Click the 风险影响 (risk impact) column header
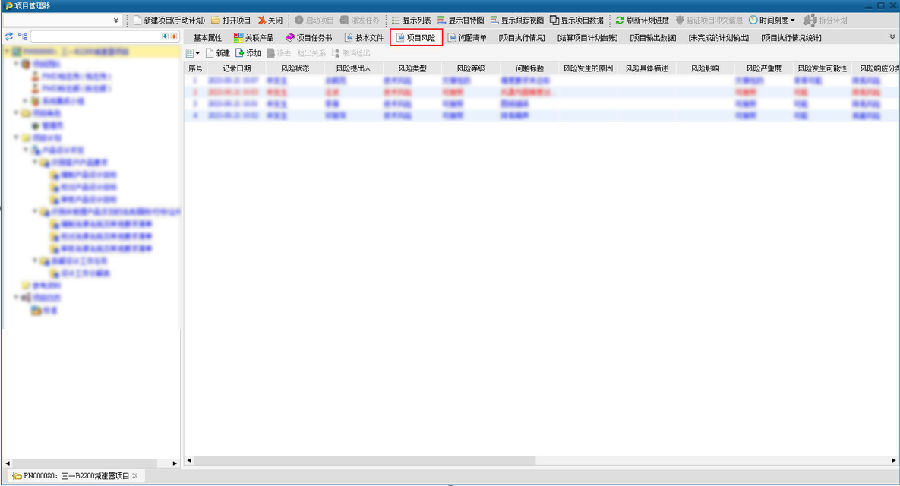Screen dimensions: 900x486 click(705, 68)
